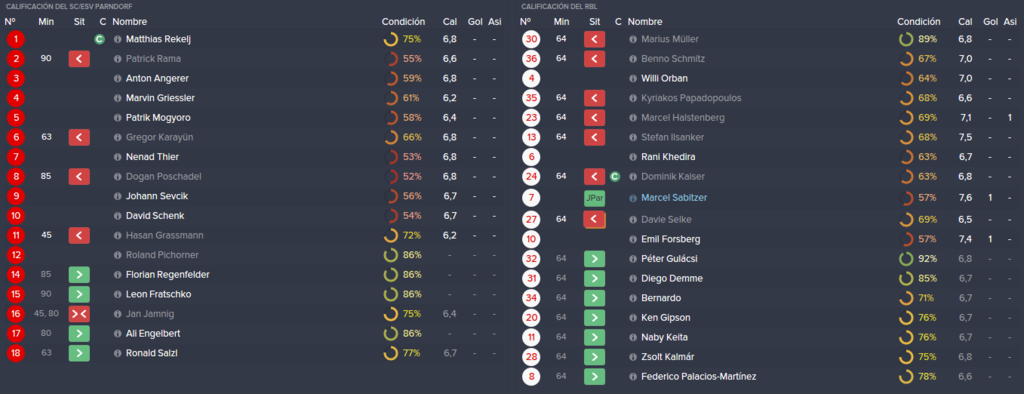
Task: Open Marcel Sabitzer player profile link
Action: coord(674,197)
